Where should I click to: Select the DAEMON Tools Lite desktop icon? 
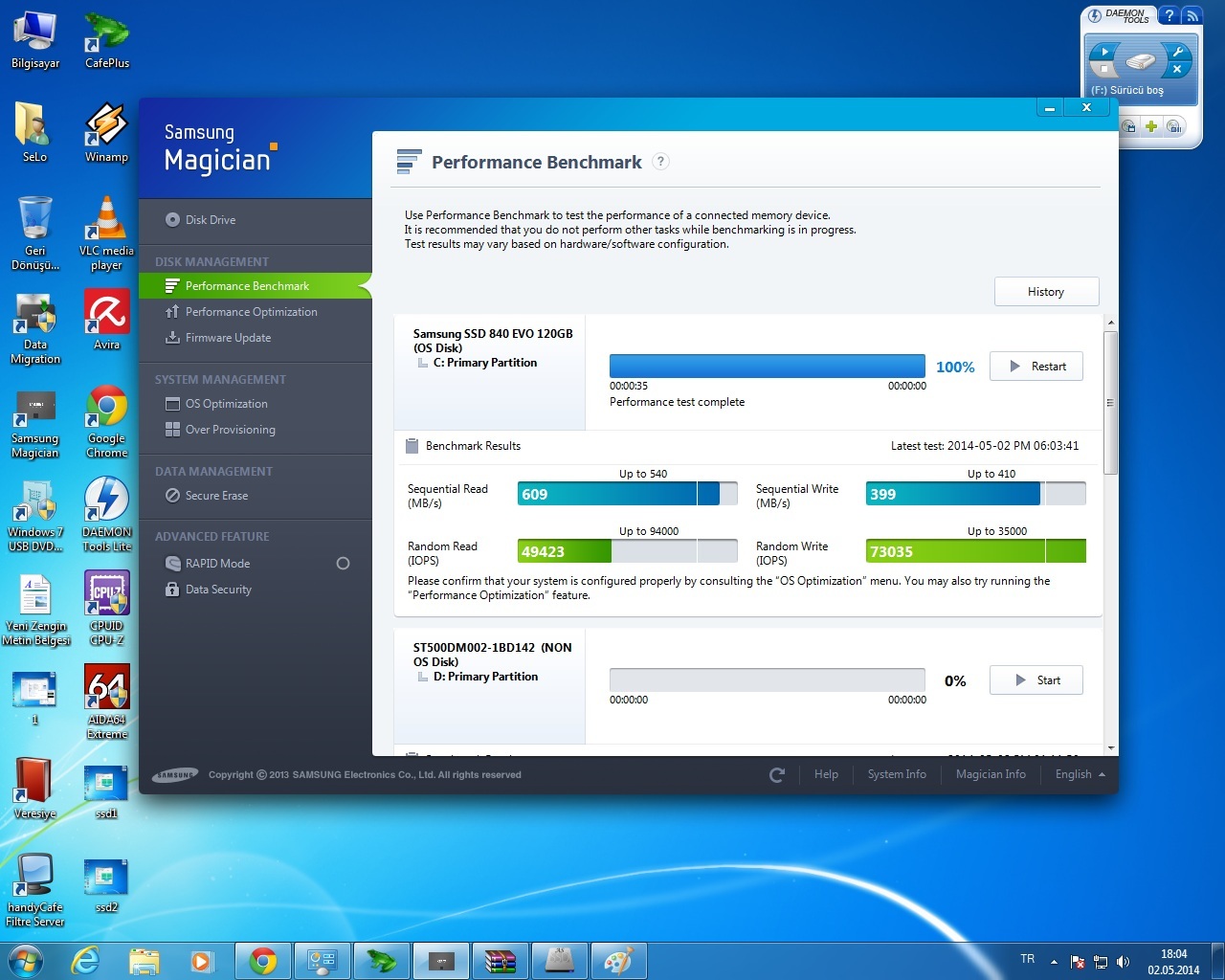[106, 514]
